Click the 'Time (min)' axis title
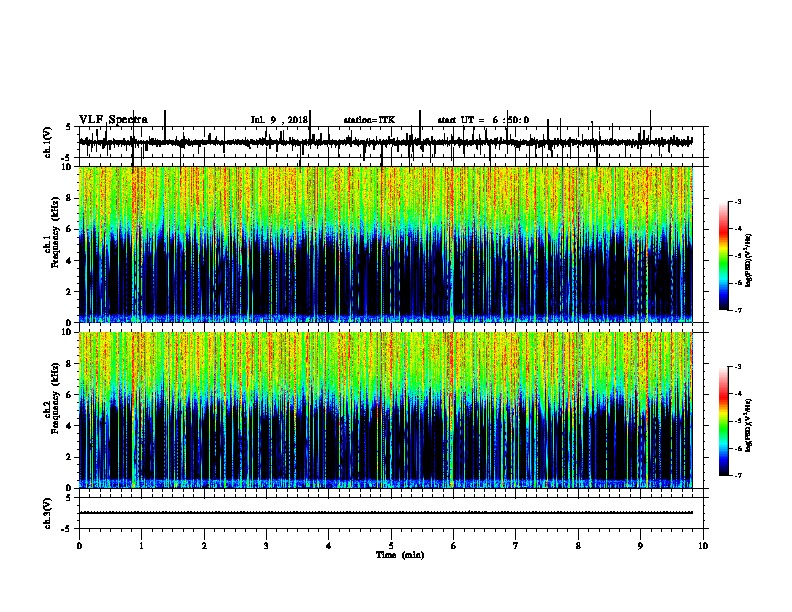Image resolution: width=792 pixels, height=612 pixels. tap(400, 555)
